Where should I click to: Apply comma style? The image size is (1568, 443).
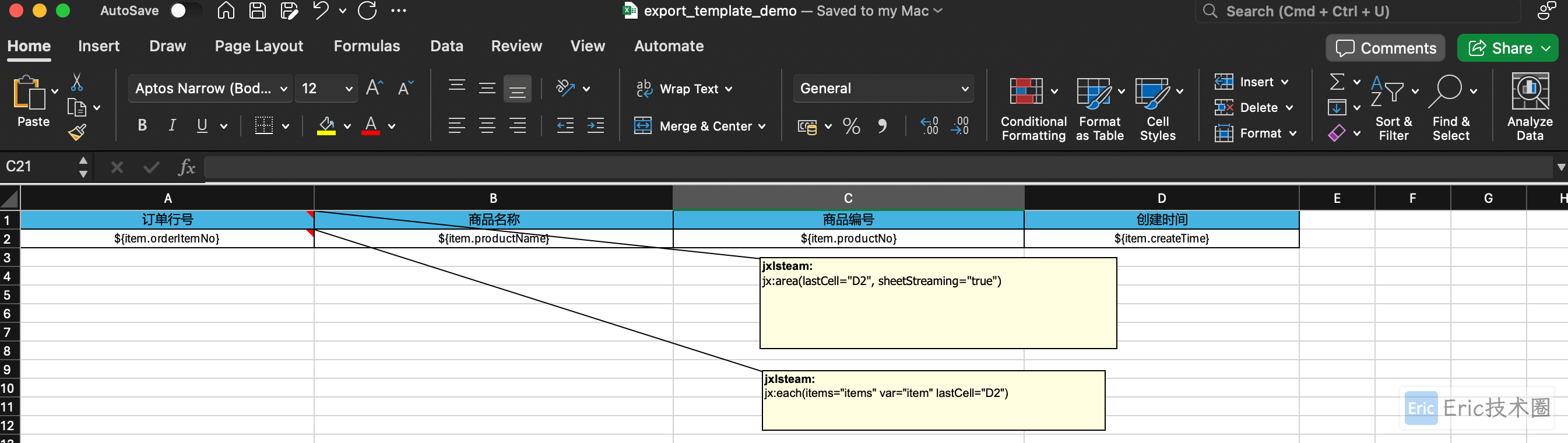[882, 126]
